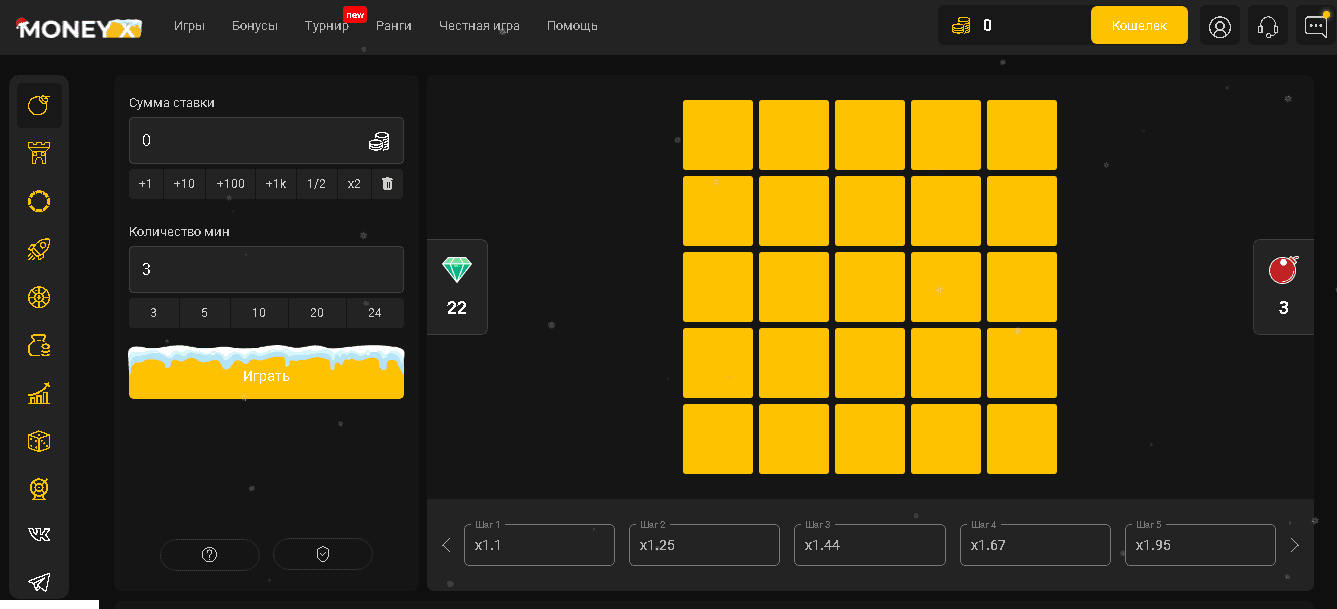Choose the 24 mines preset

[375, 313]
